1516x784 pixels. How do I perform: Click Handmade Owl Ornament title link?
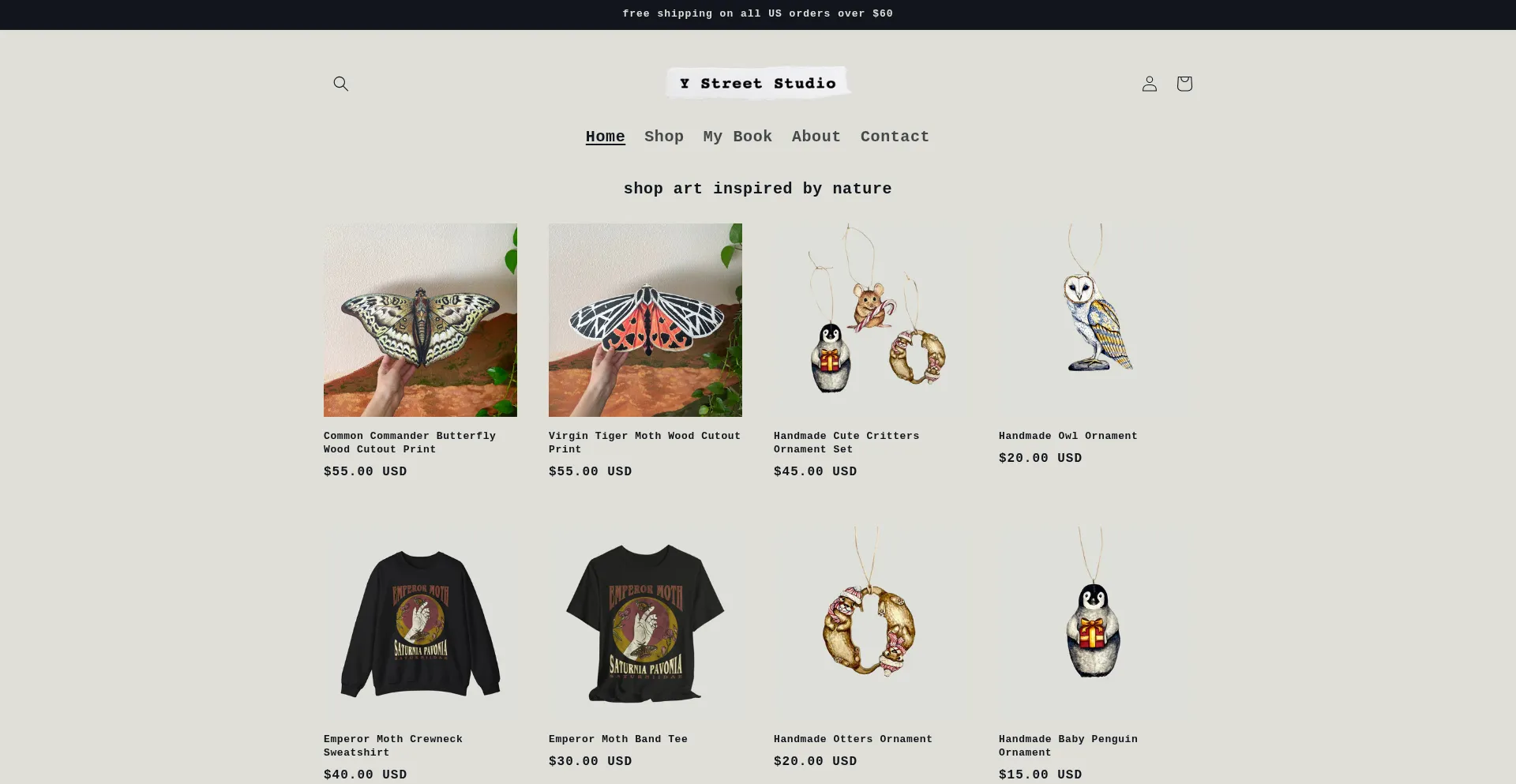click(x=1068, y=436)
